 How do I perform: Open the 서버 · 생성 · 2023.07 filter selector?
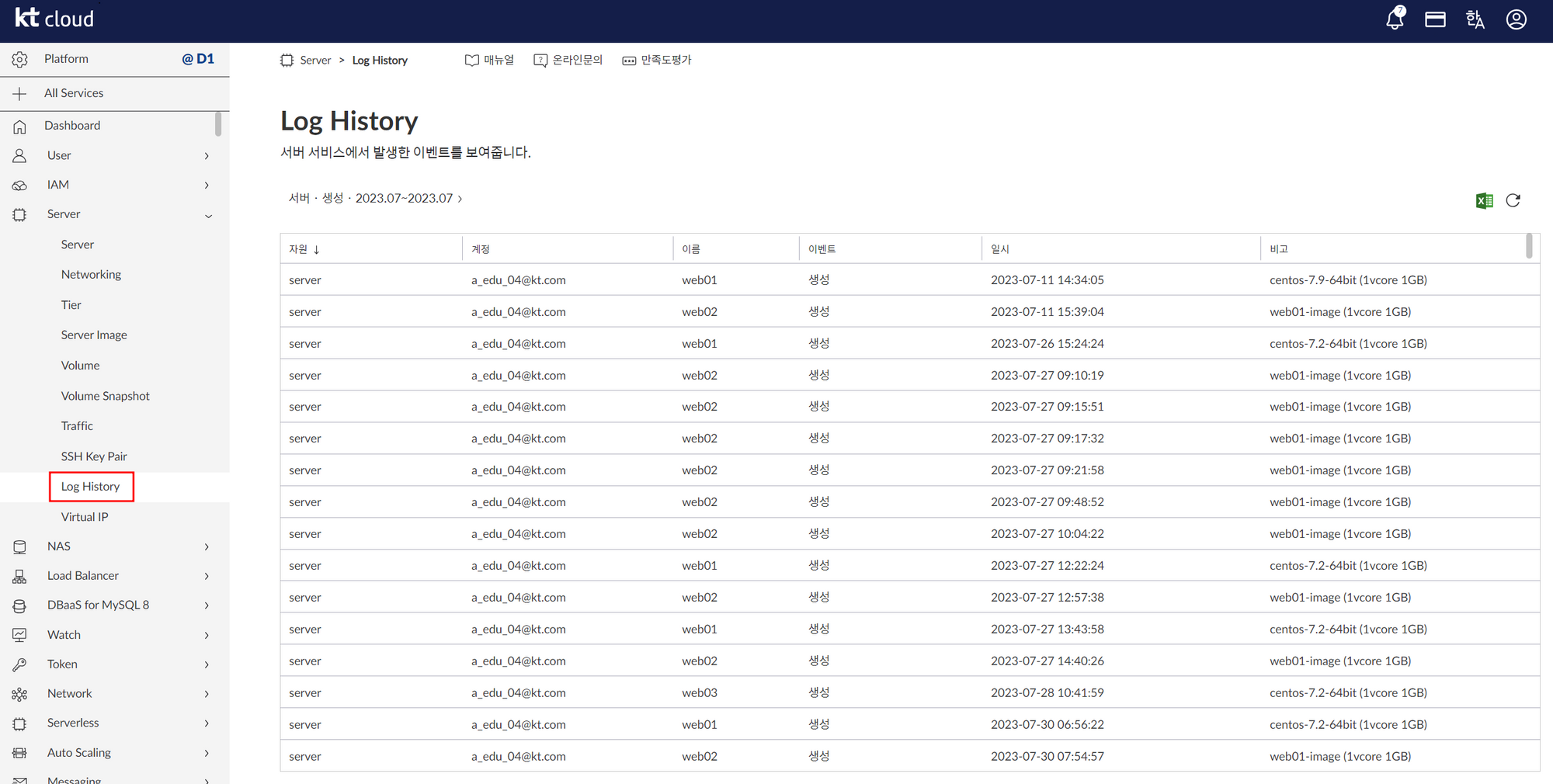(376, 199)
